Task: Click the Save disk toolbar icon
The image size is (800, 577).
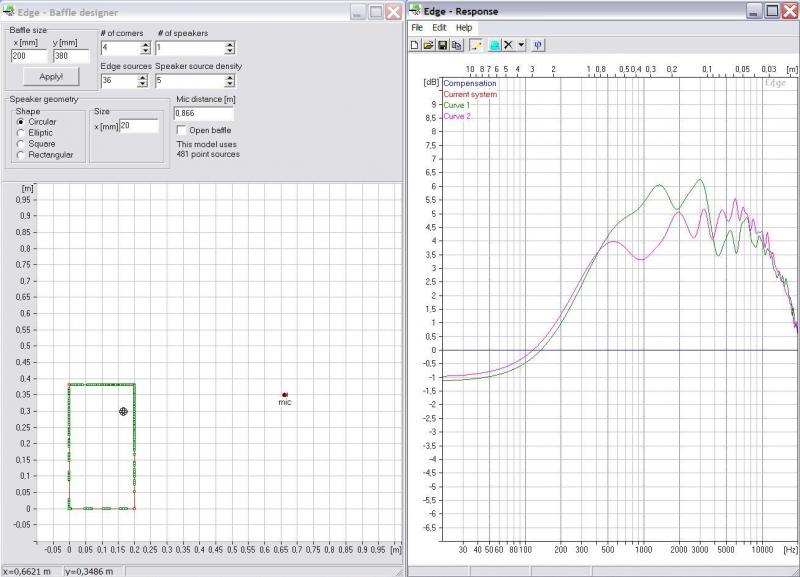Action: [442, 45]
